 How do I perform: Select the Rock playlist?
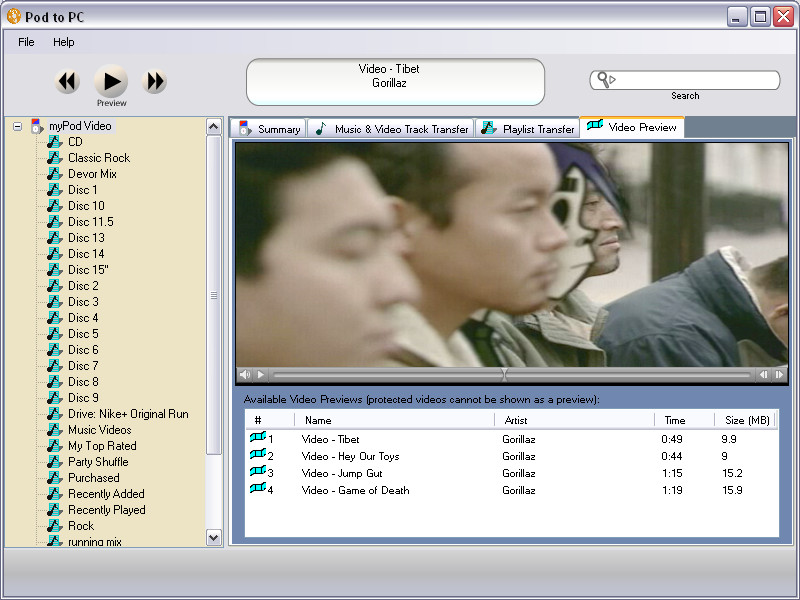(81, 526)
